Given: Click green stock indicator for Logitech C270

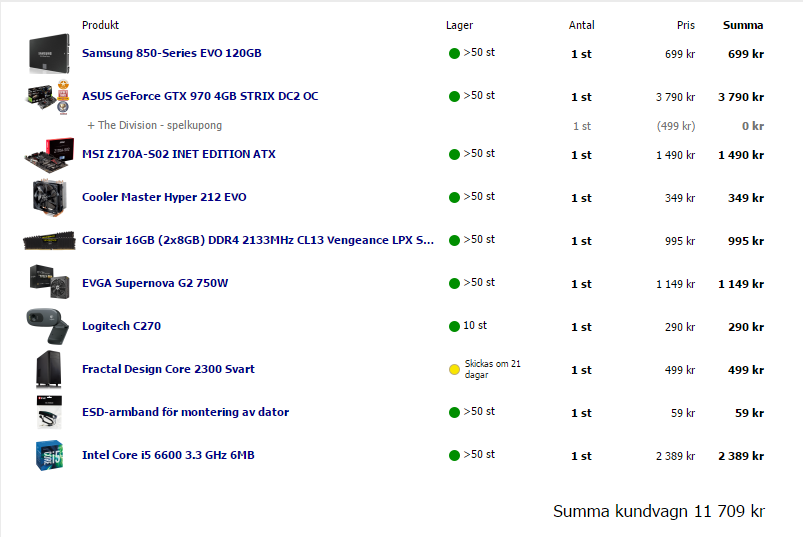Looking at the screenshot, I should coord(454,326).
